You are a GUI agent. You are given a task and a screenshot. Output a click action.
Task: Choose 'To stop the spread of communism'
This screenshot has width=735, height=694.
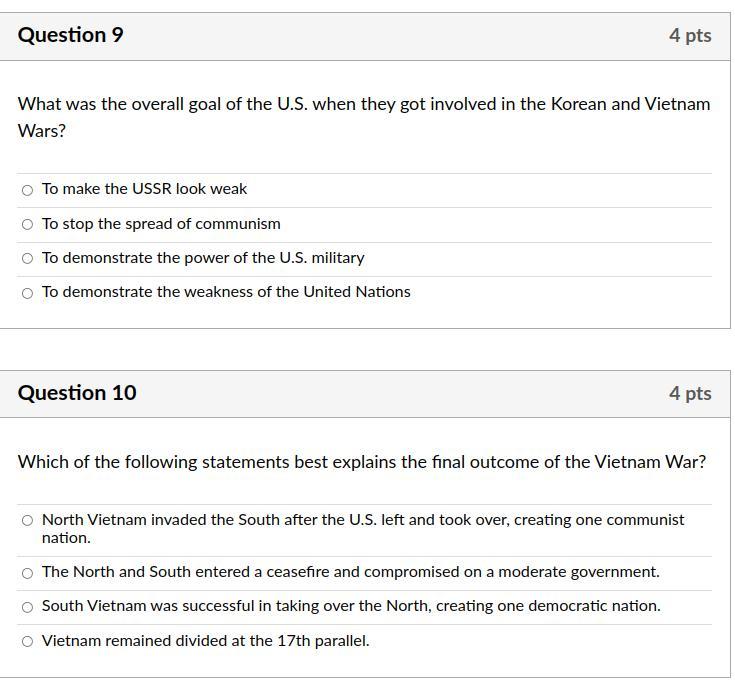[27, 225]
